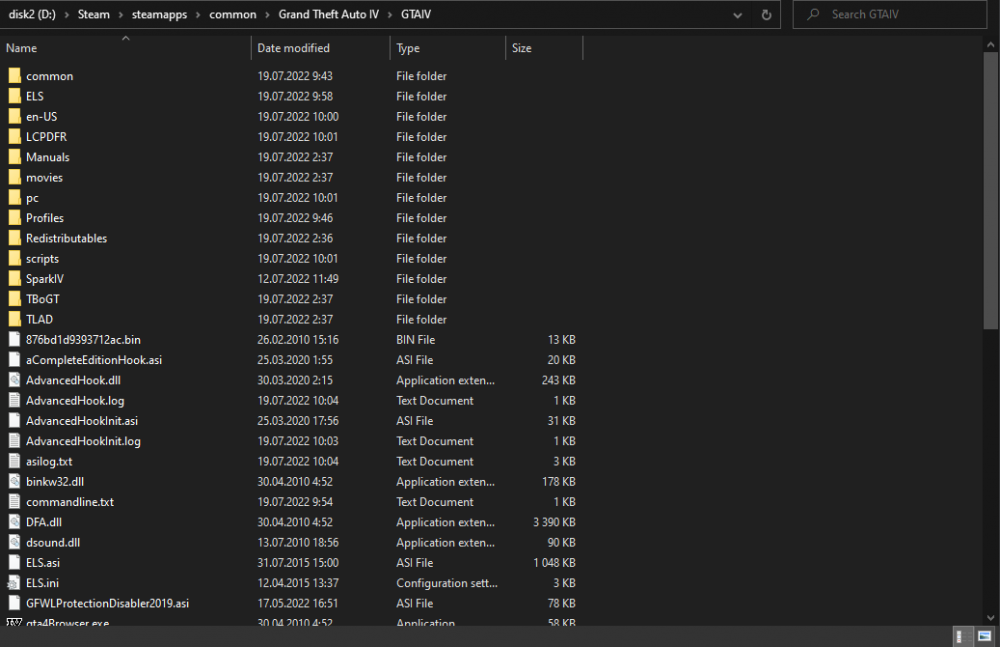Click the scrollbar up arrow

click(990, 45)
